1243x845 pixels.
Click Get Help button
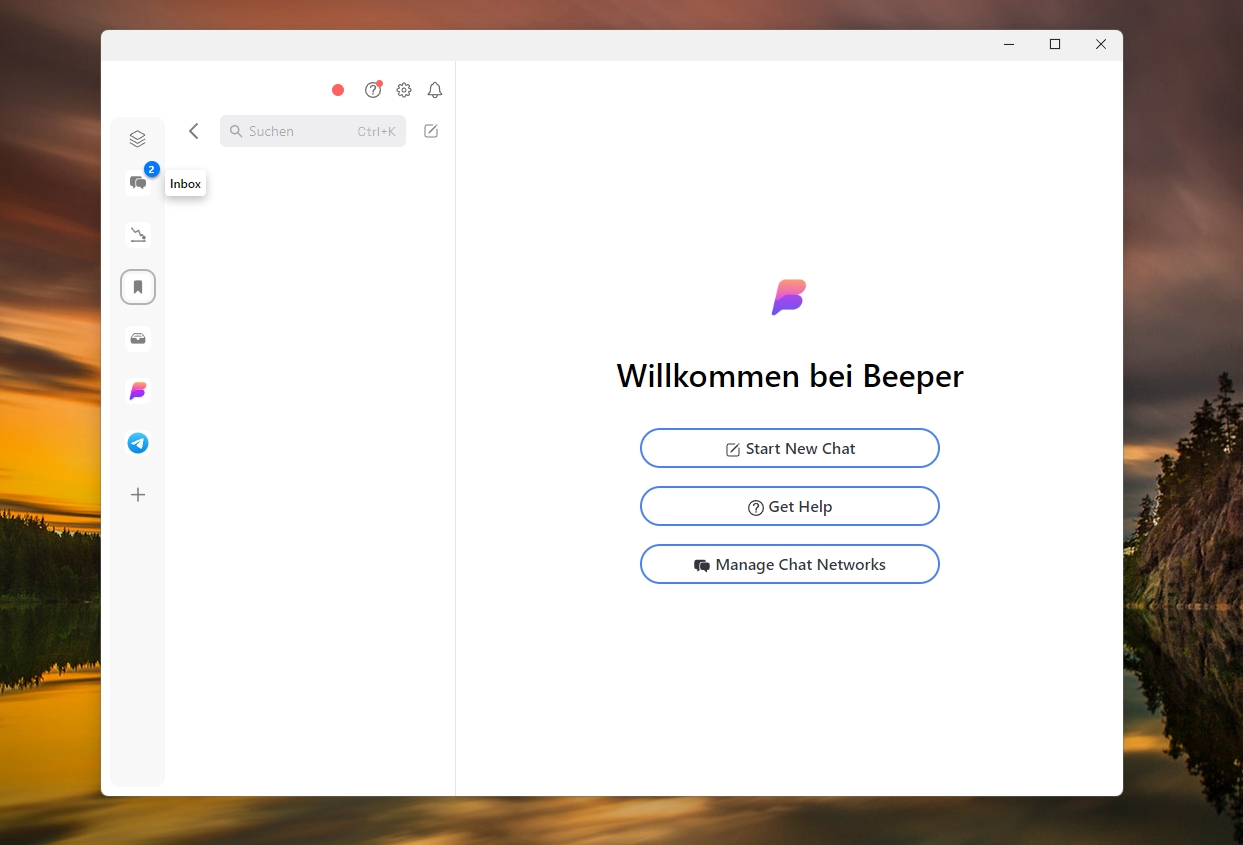(x=790, y=506)
